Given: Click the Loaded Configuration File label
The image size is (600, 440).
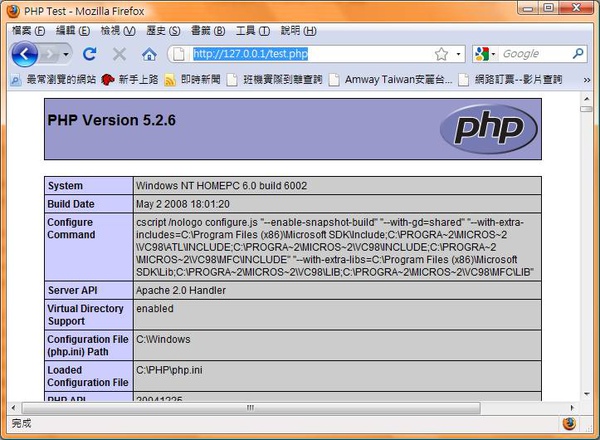Looking at the screenshot, I should click(88, 376).
